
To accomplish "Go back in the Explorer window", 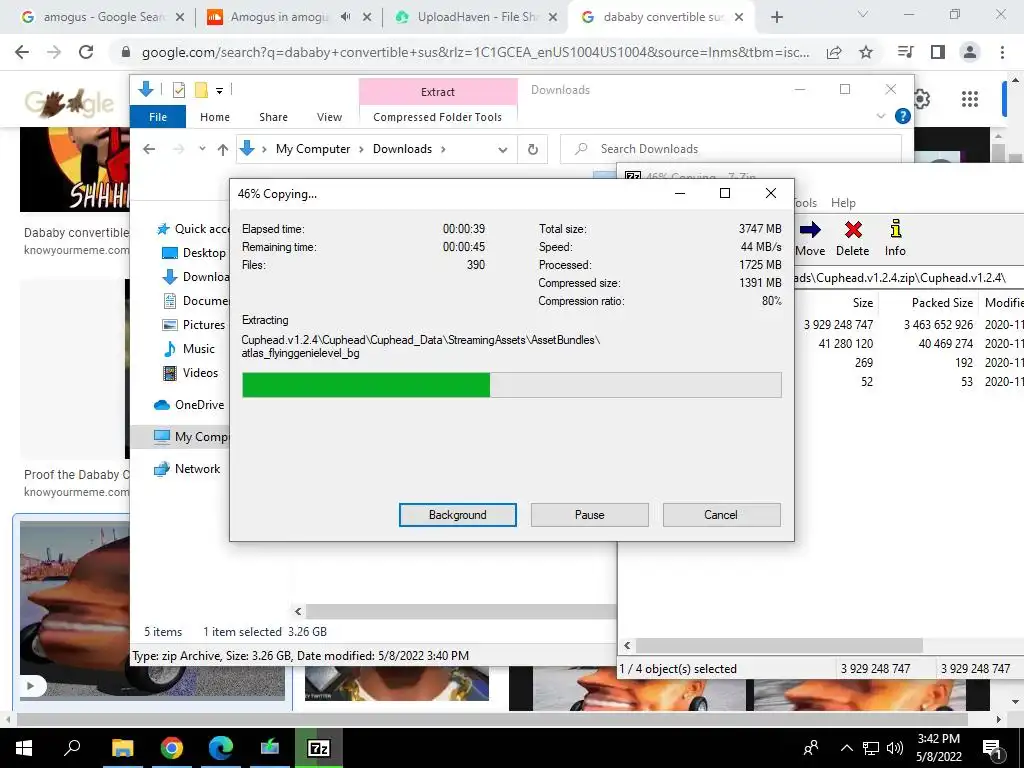I will click(x=149, y=149).
